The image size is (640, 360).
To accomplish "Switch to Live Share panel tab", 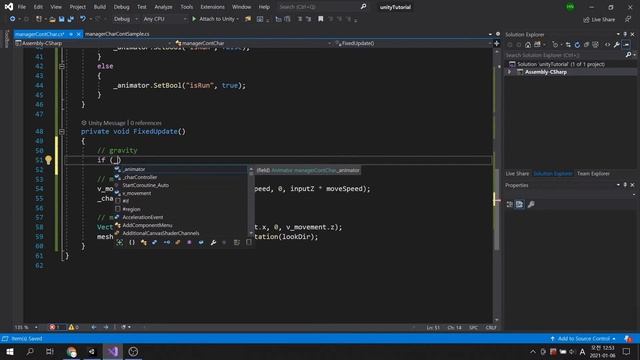I will click(x=517, y=173).
